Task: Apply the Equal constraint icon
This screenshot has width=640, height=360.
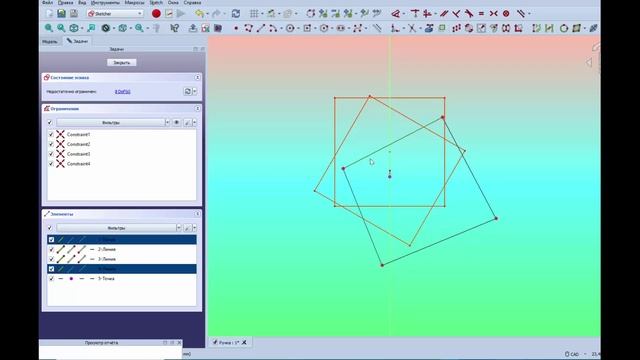Action: coord(481,13)
